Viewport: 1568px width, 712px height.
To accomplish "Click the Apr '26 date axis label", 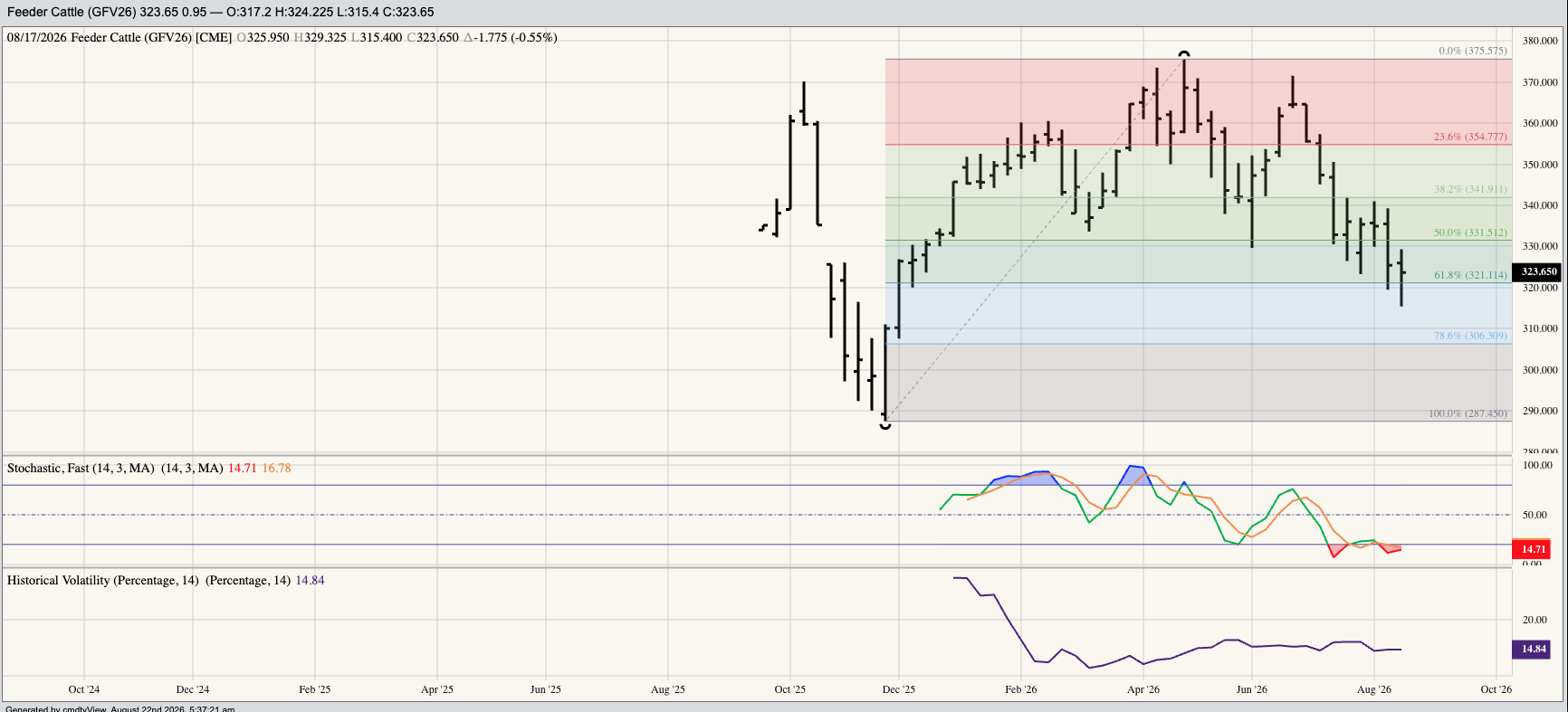I will pos(1143,689).
